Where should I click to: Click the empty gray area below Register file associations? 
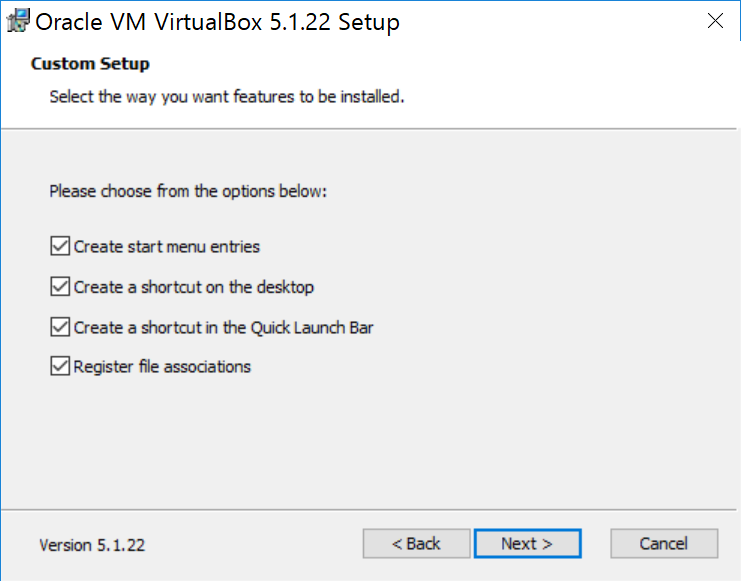tap(369, 444)
